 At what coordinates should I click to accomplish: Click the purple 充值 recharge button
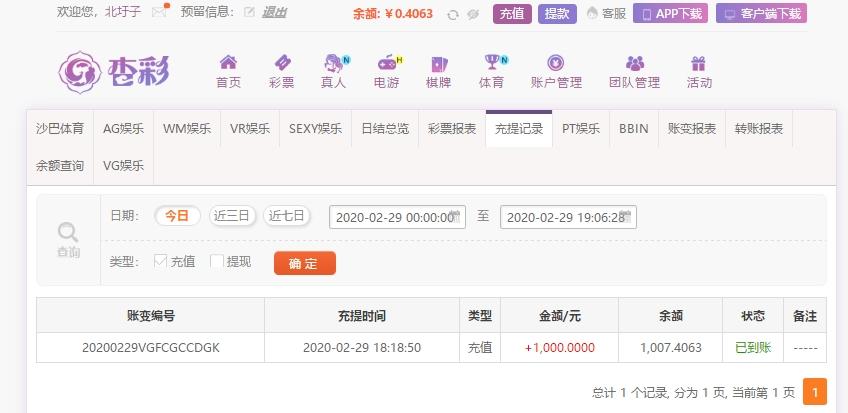tap(512, 14)
